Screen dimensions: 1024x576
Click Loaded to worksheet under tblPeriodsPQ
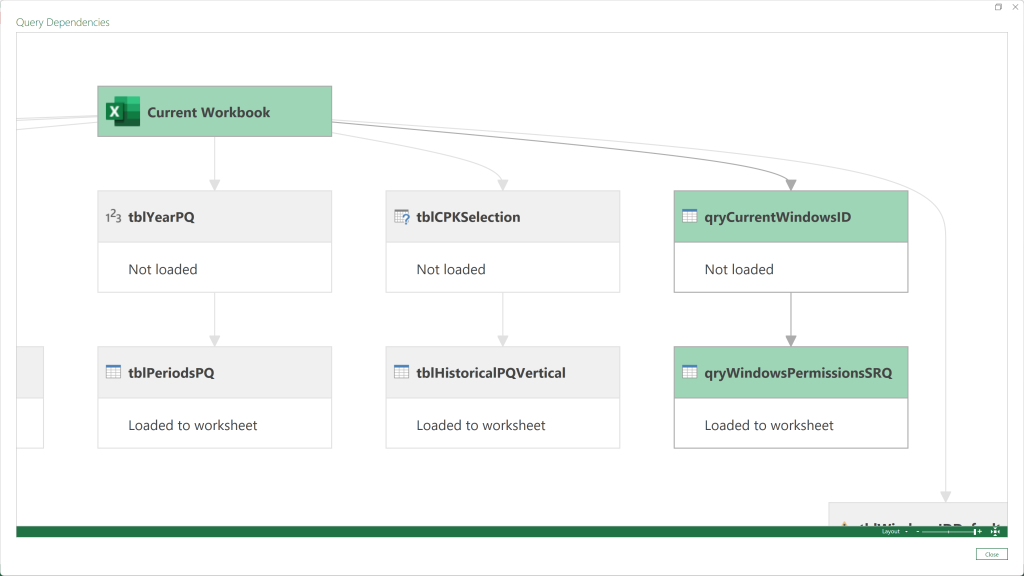coord(193,425)
